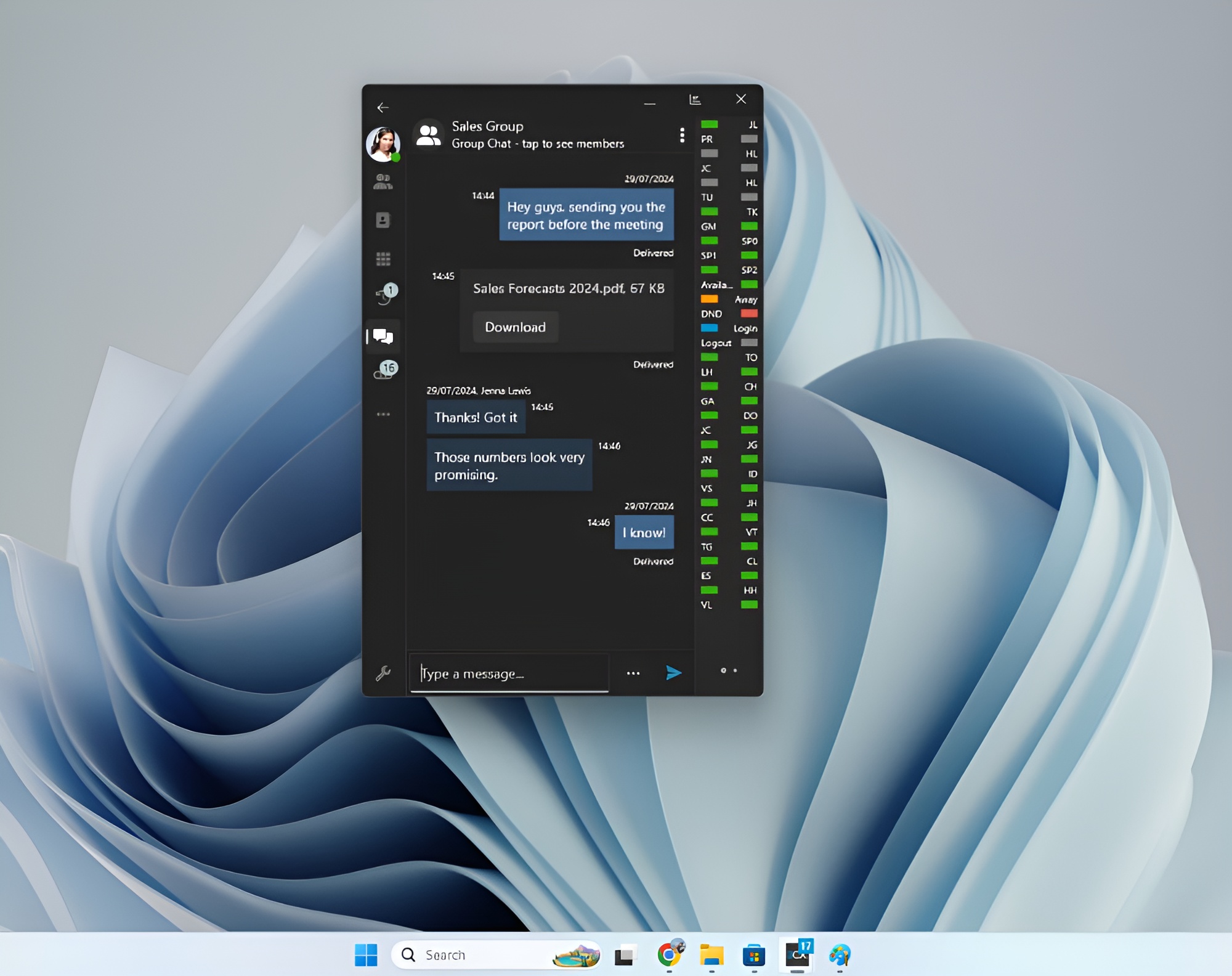Download Sales Forecasts 2024.pdf

pyautogui.click(x=515, y=327)
